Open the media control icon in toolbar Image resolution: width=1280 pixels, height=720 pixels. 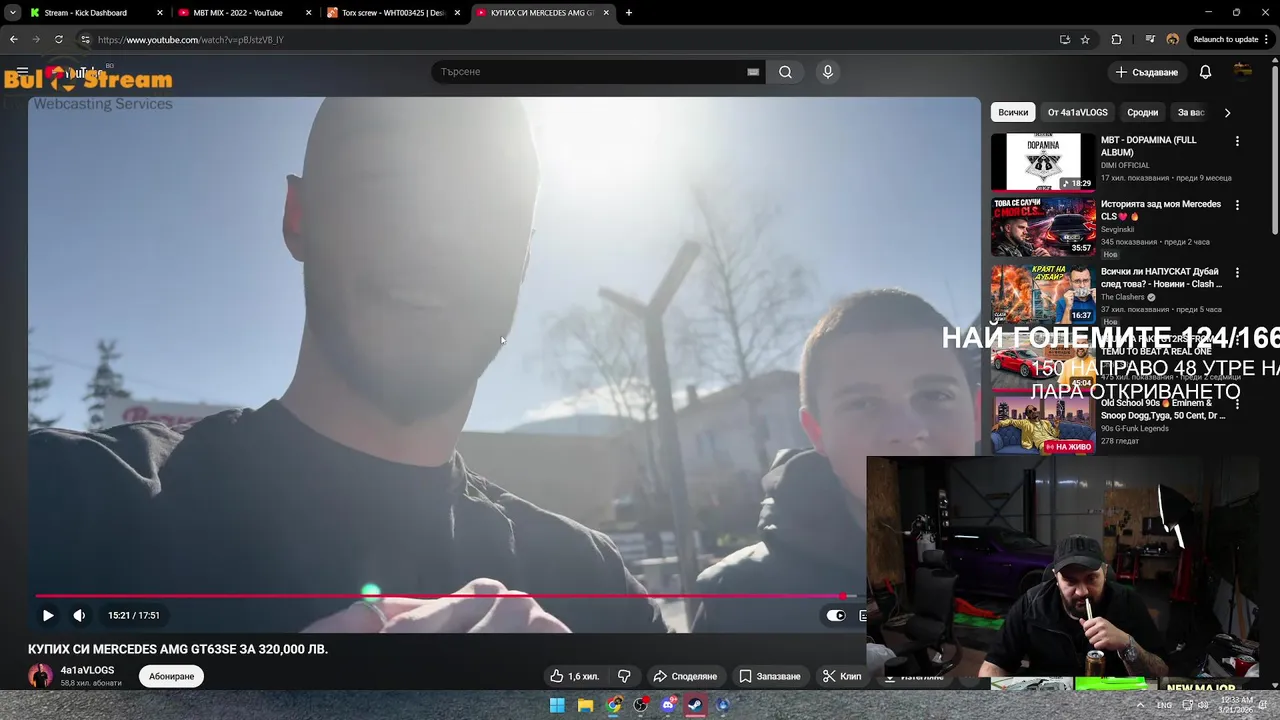click(x=1151, y=40)
